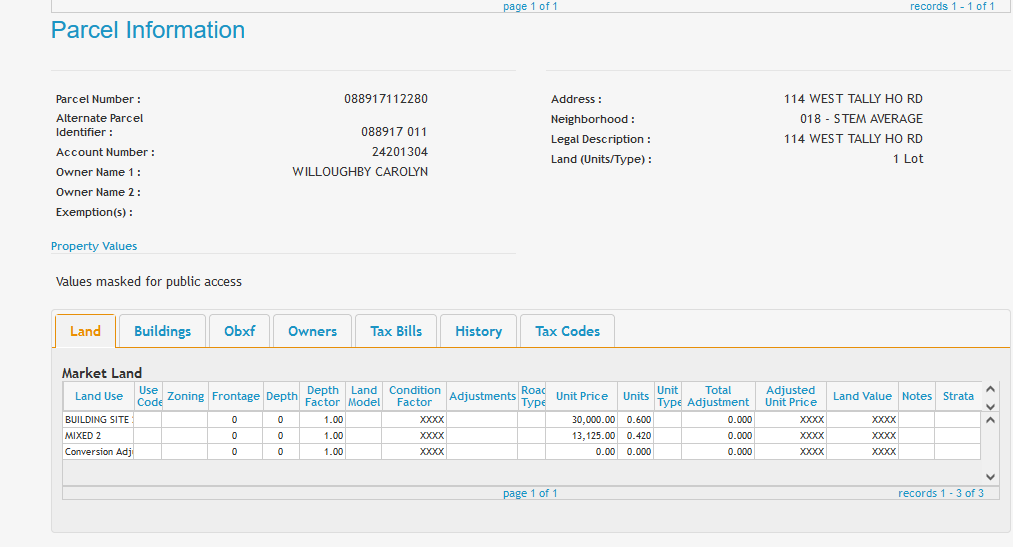Click owner name WILLOUGHBY CAROLYN
The image size is (1013, 547).
(x=360, y=172)
